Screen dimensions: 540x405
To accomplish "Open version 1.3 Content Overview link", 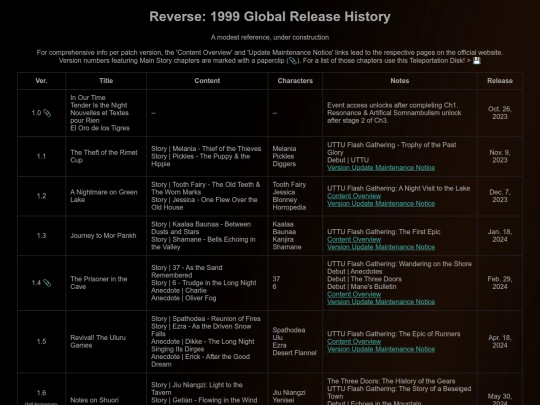I will (x=354, y=239).
